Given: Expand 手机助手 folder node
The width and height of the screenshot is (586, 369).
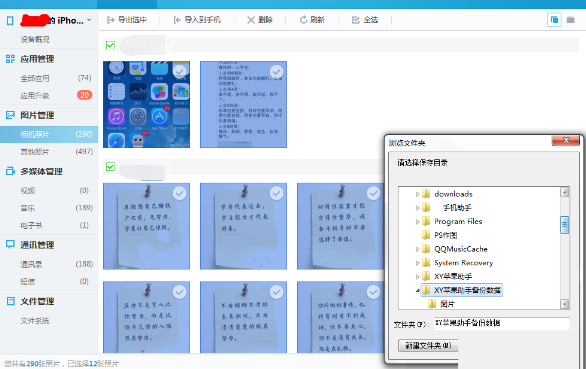Looking at the screenshot, I should 418,208.
